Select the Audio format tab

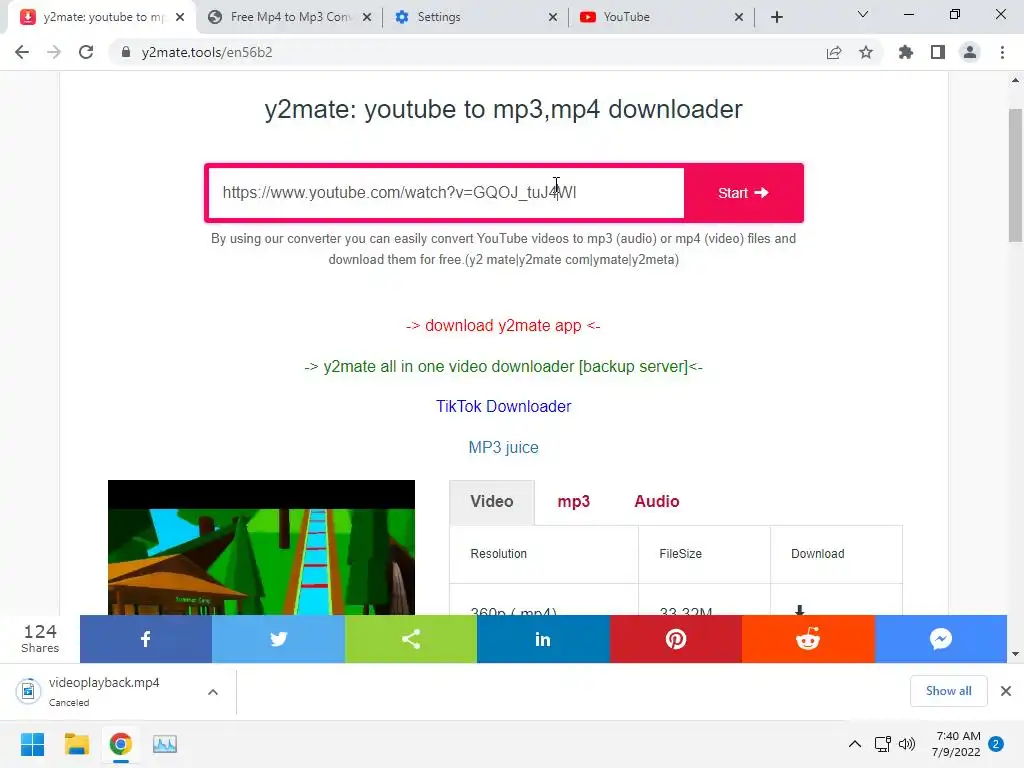657,502
